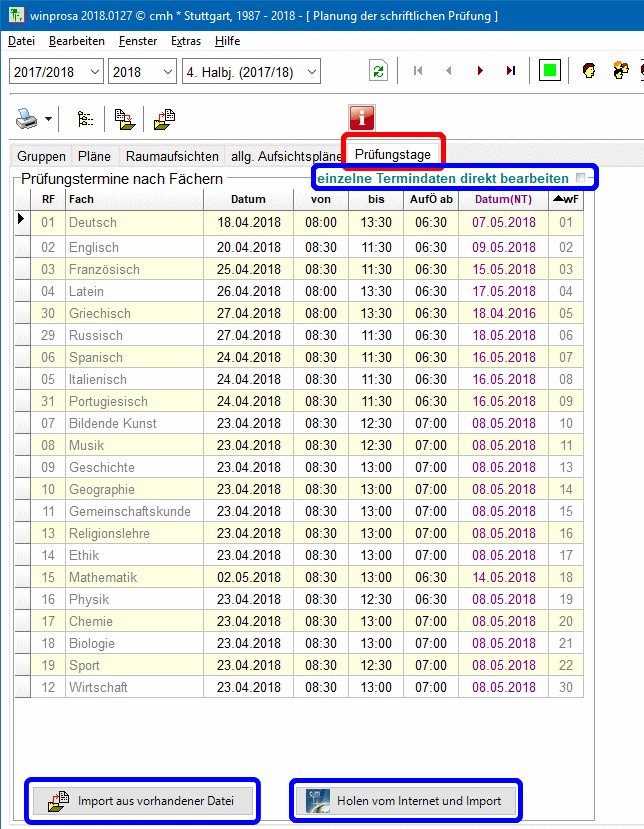Enable 'einzelne Termindaten direkt bearbeiten' checkbox

tap(581, 177)
